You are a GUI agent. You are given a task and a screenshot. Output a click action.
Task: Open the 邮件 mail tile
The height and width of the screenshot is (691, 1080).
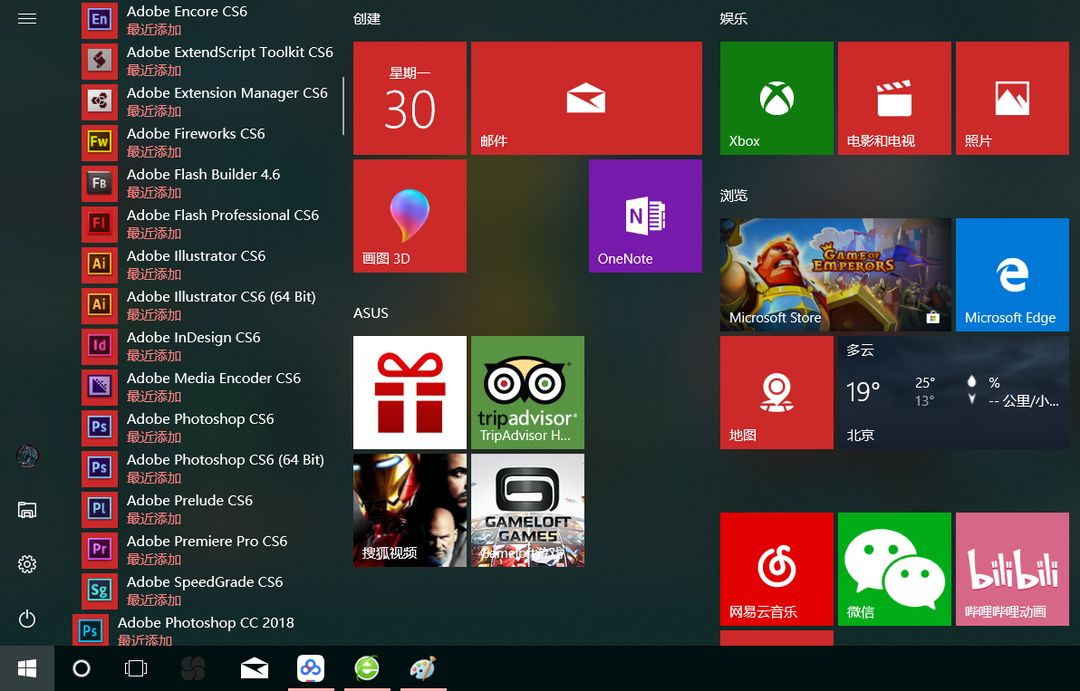pos(586,98)
